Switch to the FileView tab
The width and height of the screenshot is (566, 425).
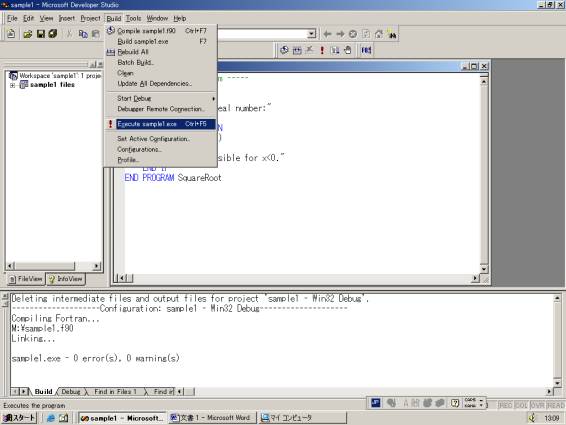tap(26, 279)
